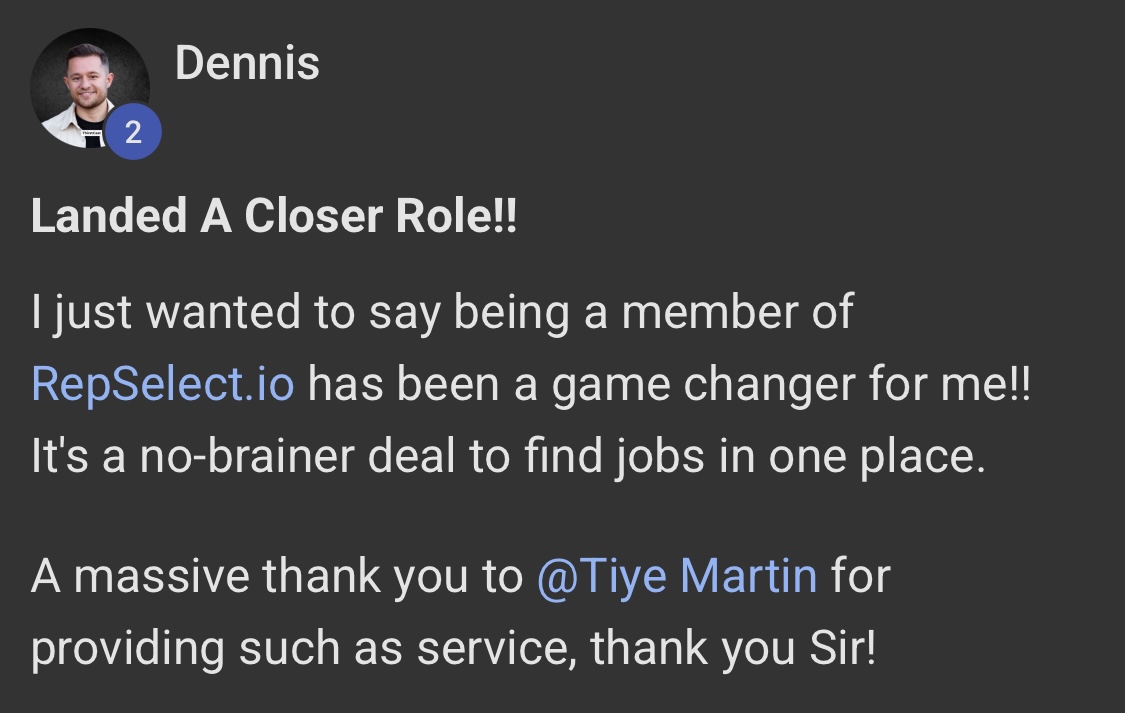
Task: Click the @Tiye Martin mention
Action: 677,576
